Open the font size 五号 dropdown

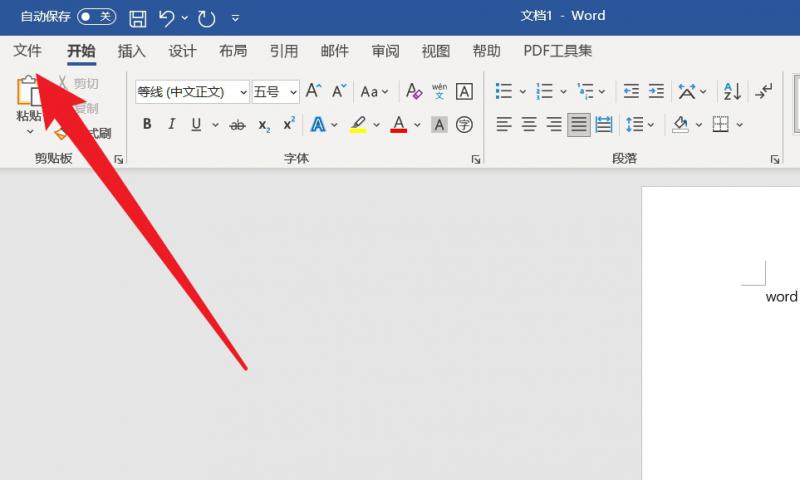click(293, 92)
